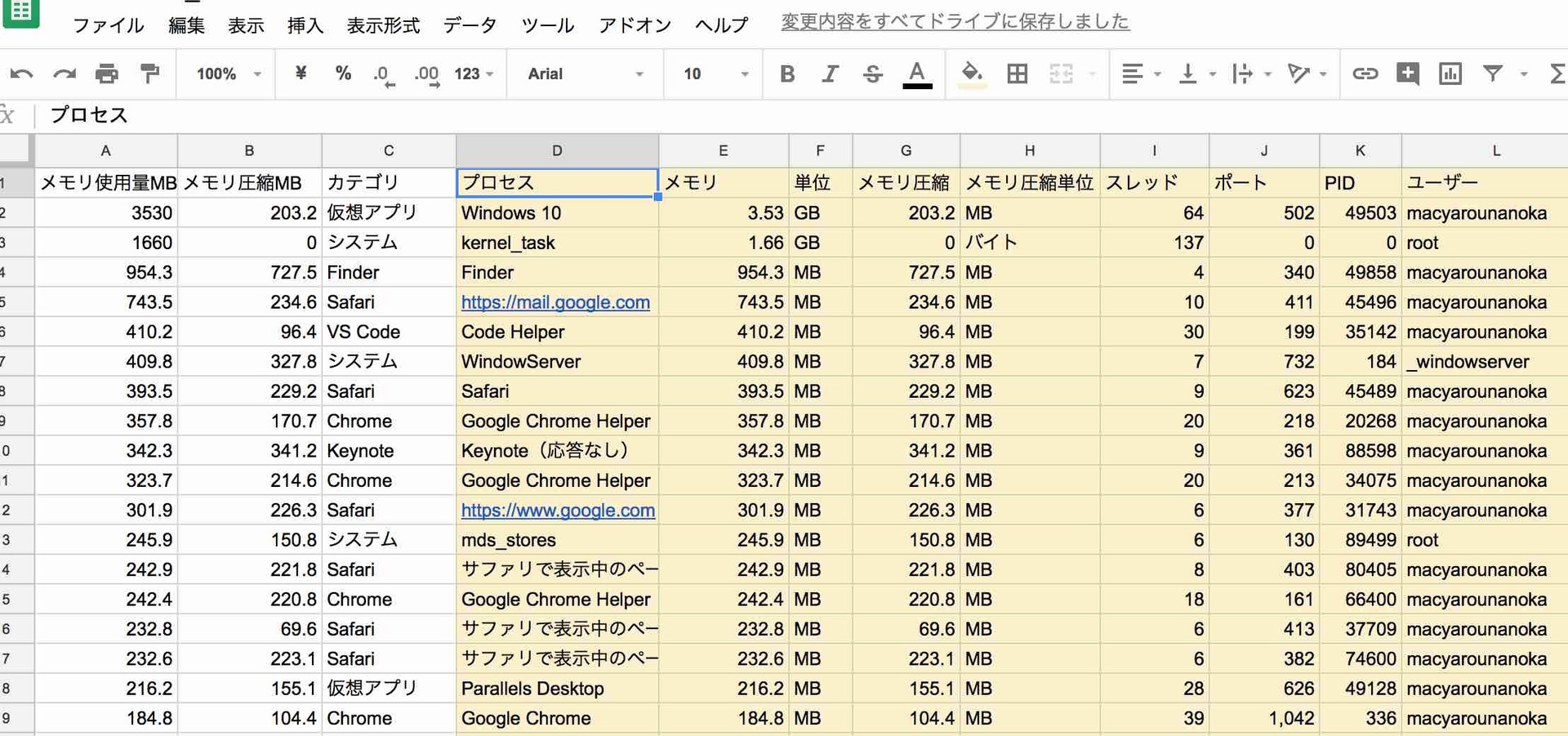
Task: Open the 123 number format dropdown
Action: tap(474, 74)
